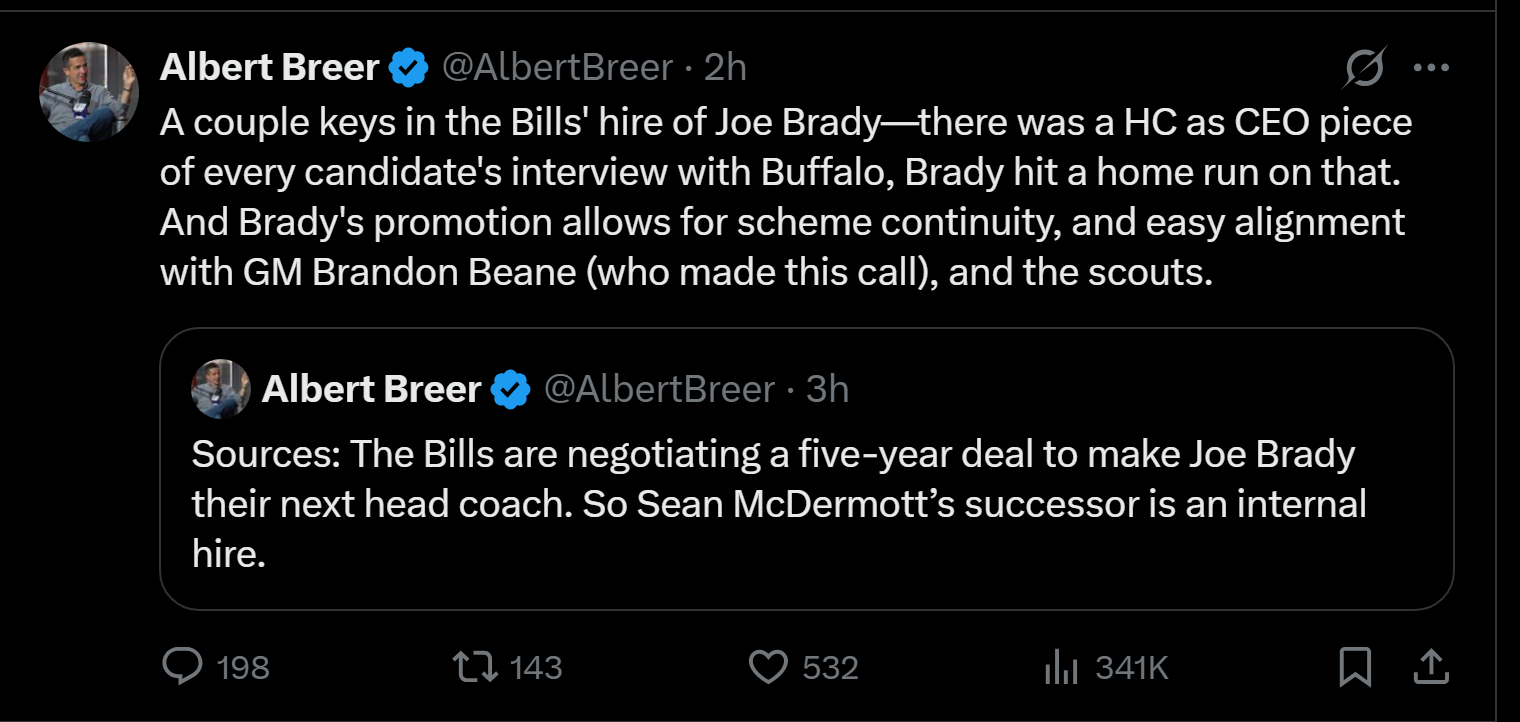Click the reply icon under the tweet
The width and height of the screenshot is (1520, 722).
coord(183,667)
